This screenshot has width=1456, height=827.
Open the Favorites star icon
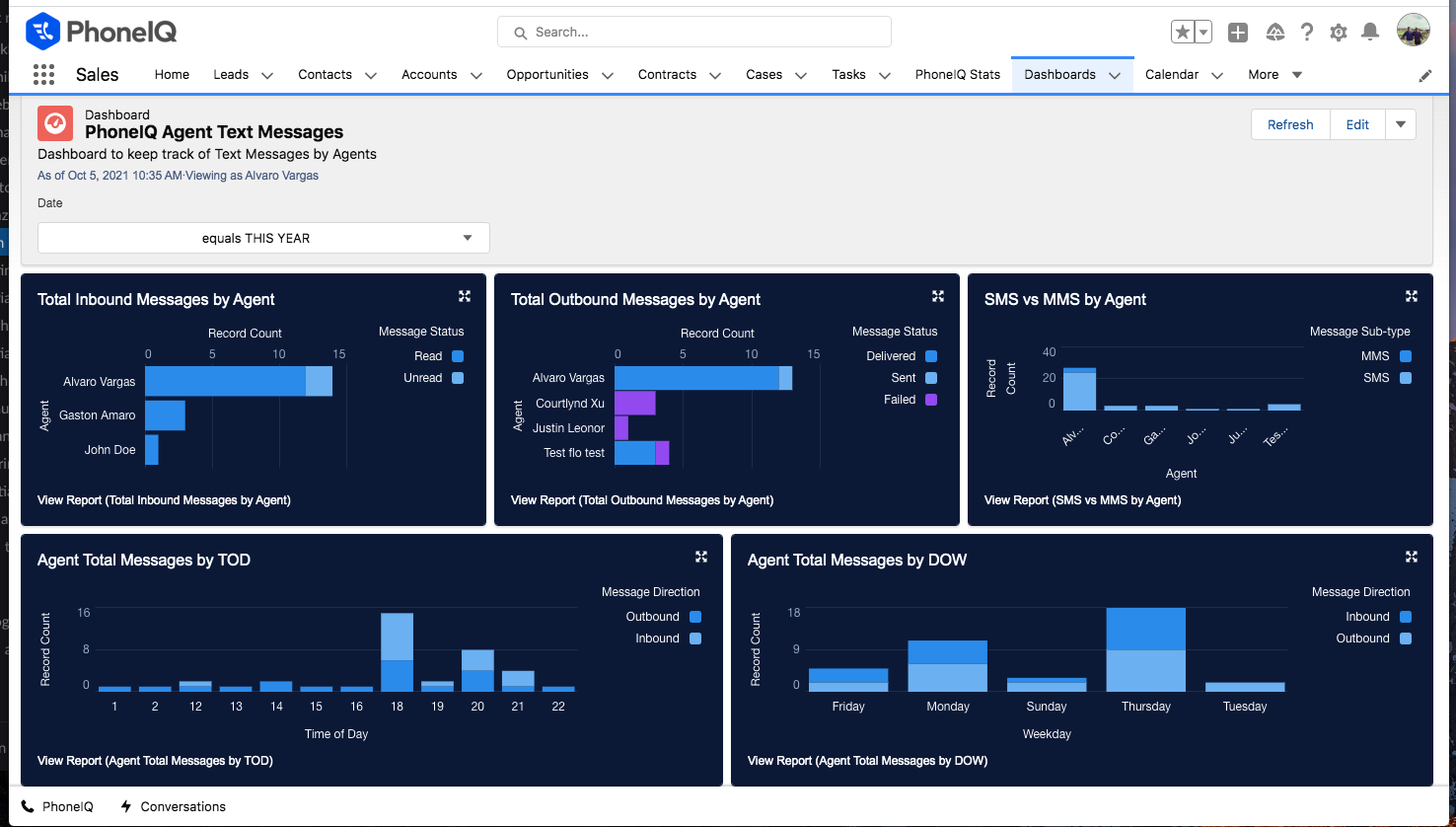(x=1183, y=33)
